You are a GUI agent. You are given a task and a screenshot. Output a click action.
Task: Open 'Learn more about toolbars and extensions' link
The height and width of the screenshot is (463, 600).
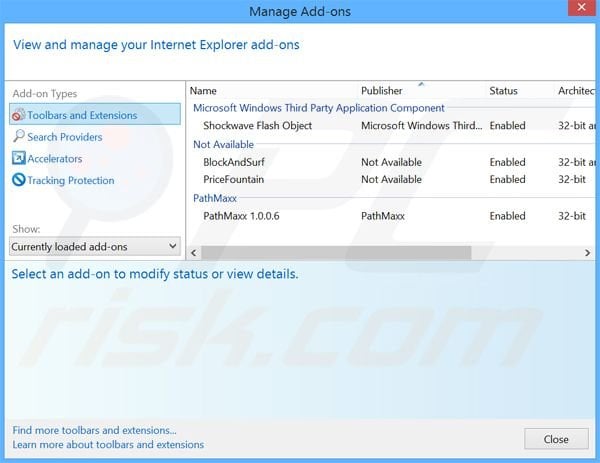click(108, 445)
